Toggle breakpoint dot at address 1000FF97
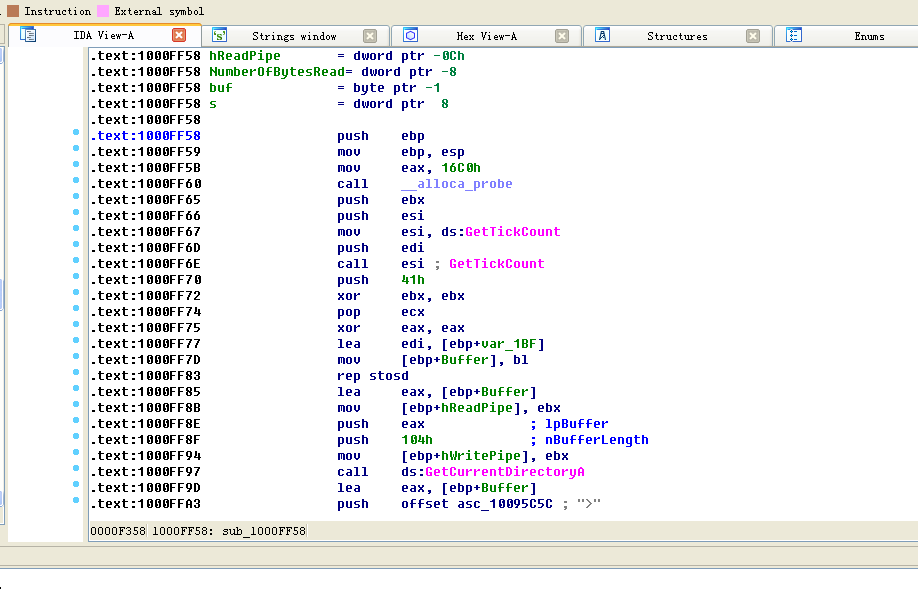Viewport: 918px width, 601px height. coord(76,468)
